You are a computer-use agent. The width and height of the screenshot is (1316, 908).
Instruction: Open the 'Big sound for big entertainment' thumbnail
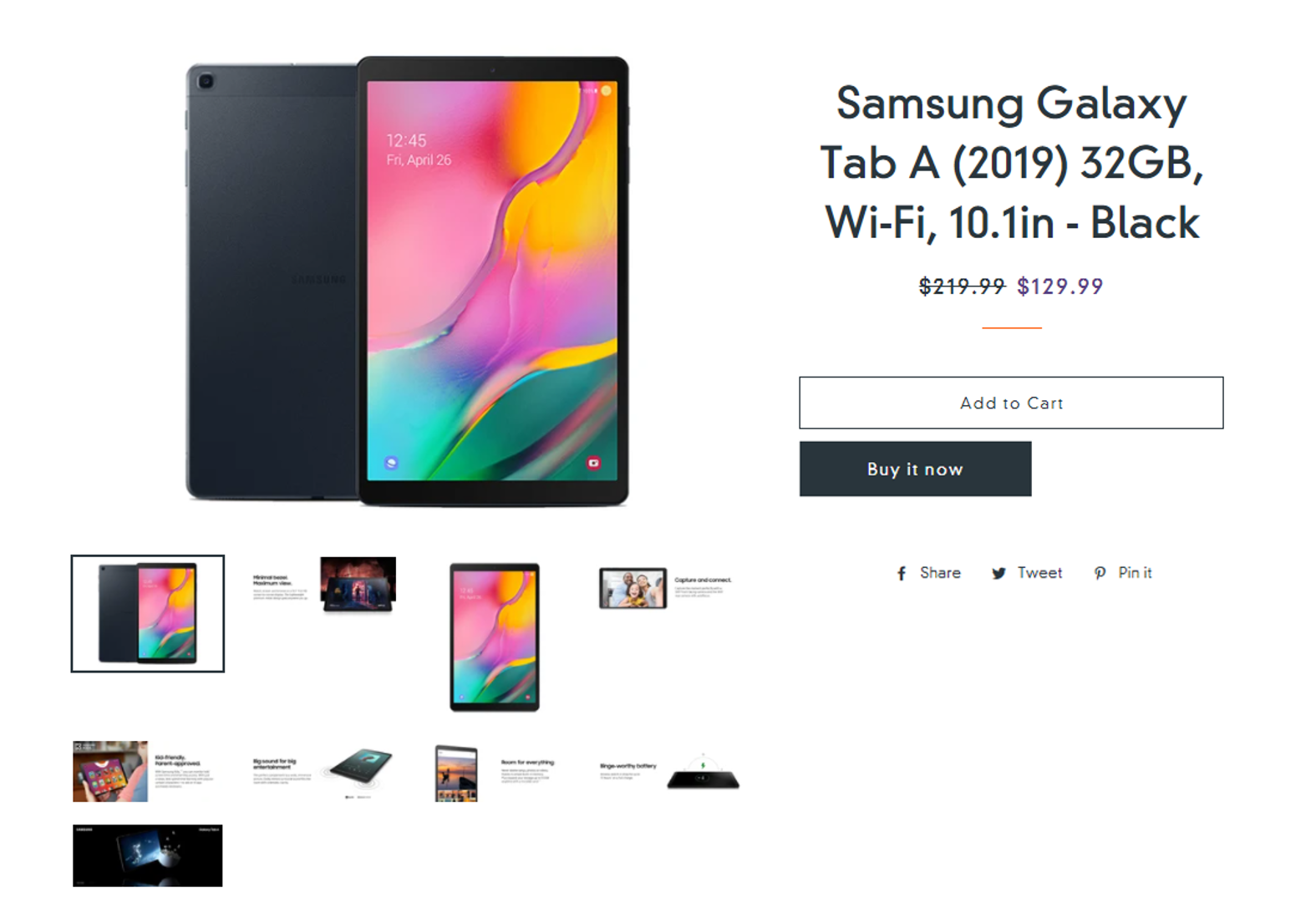coord(323,773)
